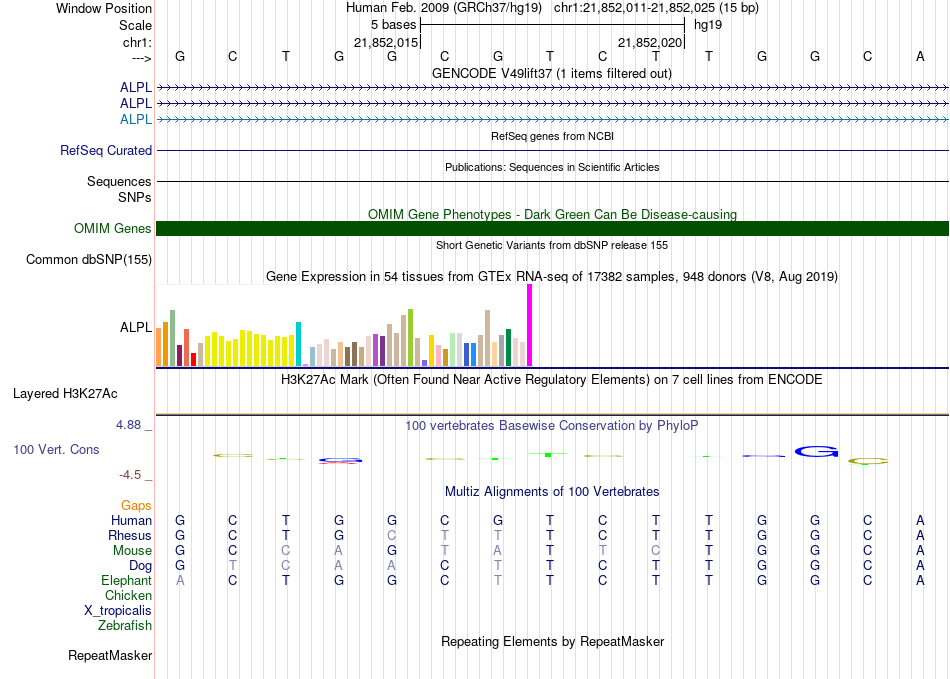Click the Elephant species row label
Viewport: 950px width, 679px height.
click(126, 581)
